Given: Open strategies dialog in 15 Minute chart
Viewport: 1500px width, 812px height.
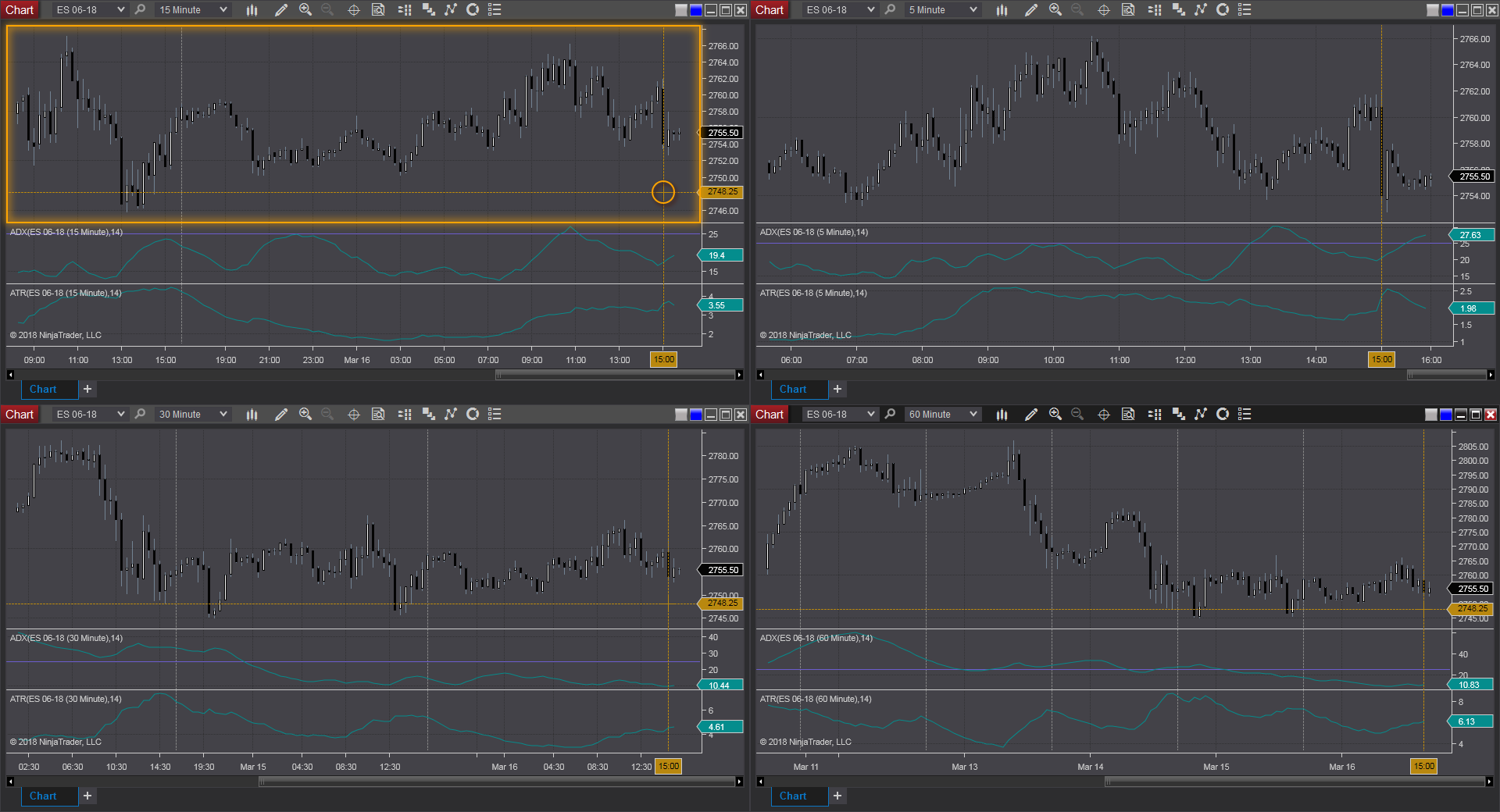Looking at the screenshot, I should coord(473,10).
